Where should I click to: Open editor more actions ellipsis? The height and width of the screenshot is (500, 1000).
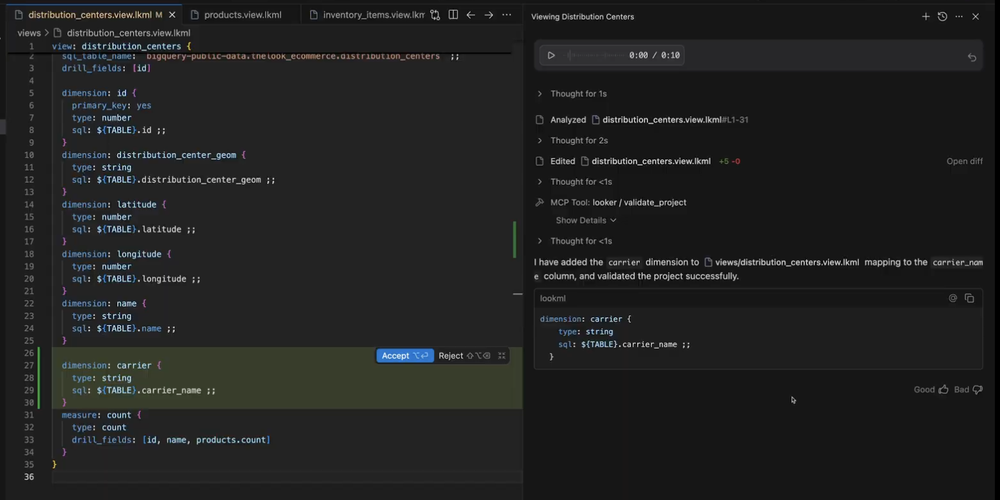point(506,15)
